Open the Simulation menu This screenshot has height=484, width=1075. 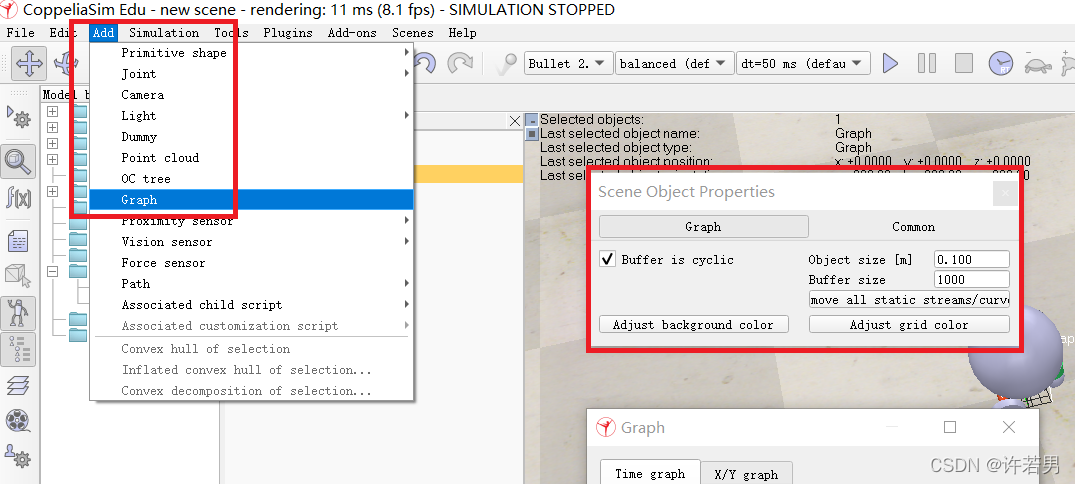(164, 33)
